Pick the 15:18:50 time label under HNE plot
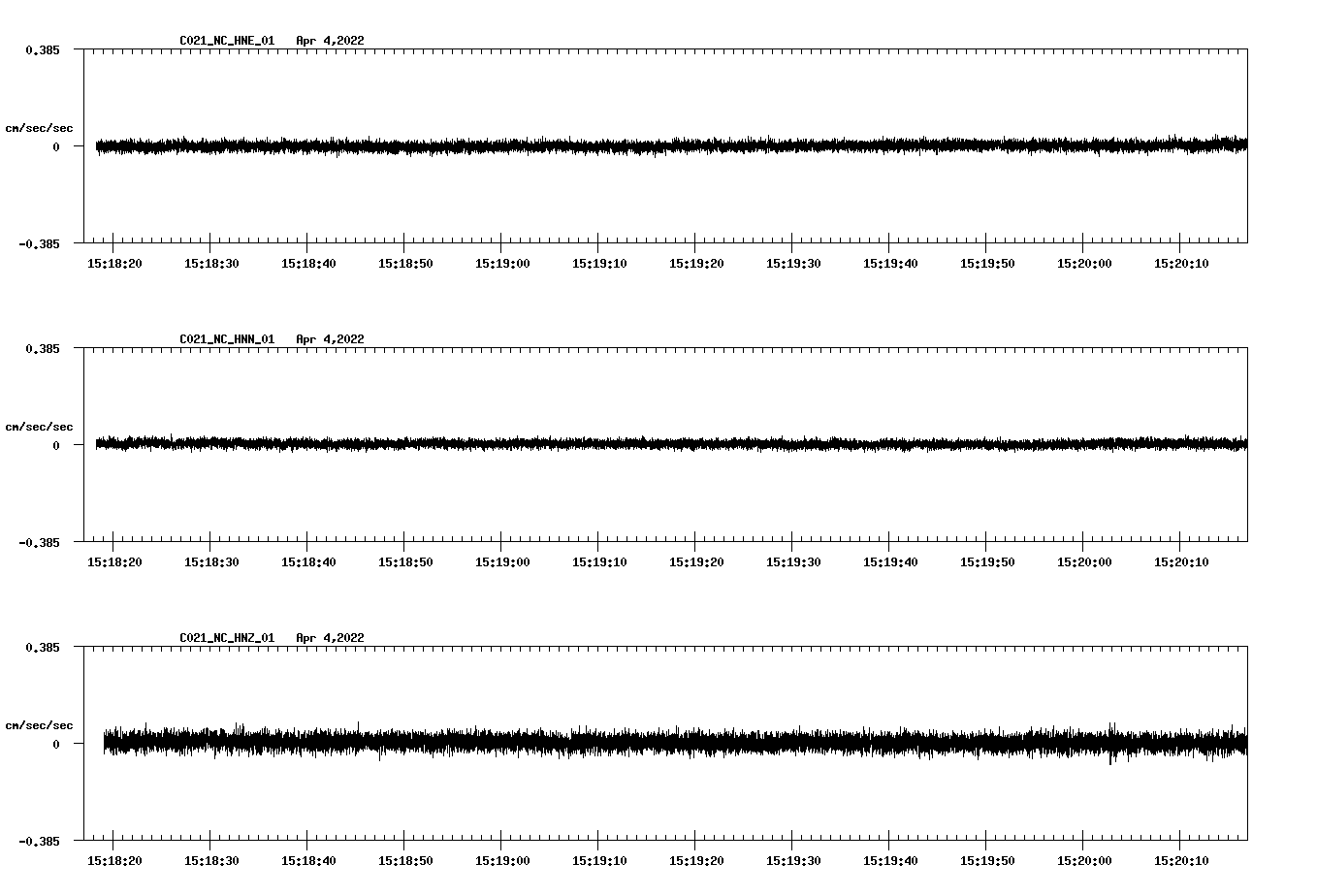The width and height of the screenshot is (1317, 896). click(405, 264)
